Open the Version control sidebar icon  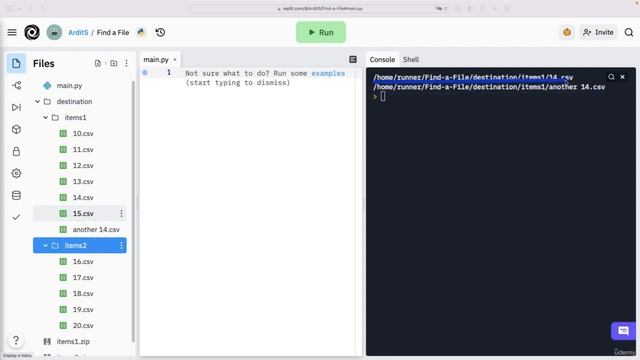[16, 85]
